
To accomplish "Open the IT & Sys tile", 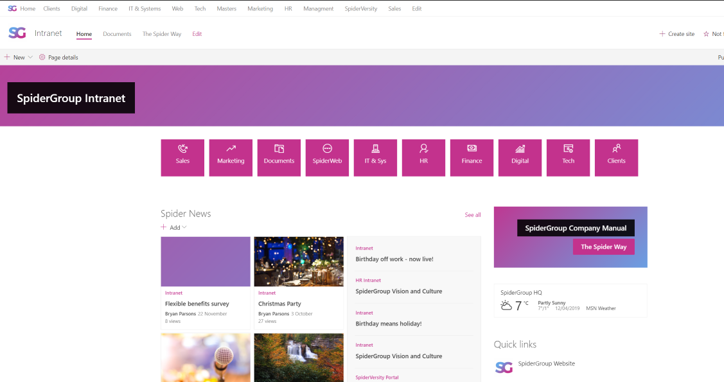I will [375, 158].
